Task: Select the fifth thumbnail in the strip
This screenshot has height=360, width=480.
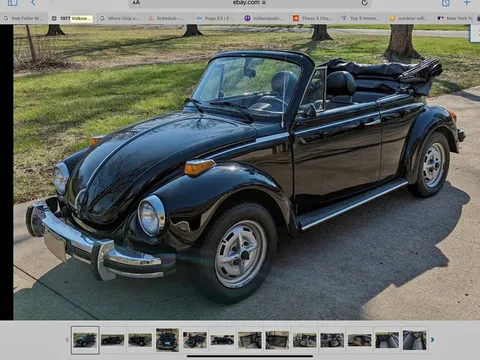Action: [x=195, y=340]
